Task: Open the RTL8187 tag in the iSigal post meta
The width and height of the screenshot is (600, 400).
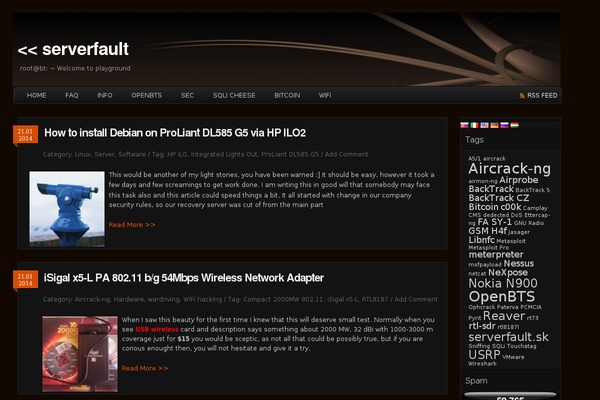Action: 374,299
